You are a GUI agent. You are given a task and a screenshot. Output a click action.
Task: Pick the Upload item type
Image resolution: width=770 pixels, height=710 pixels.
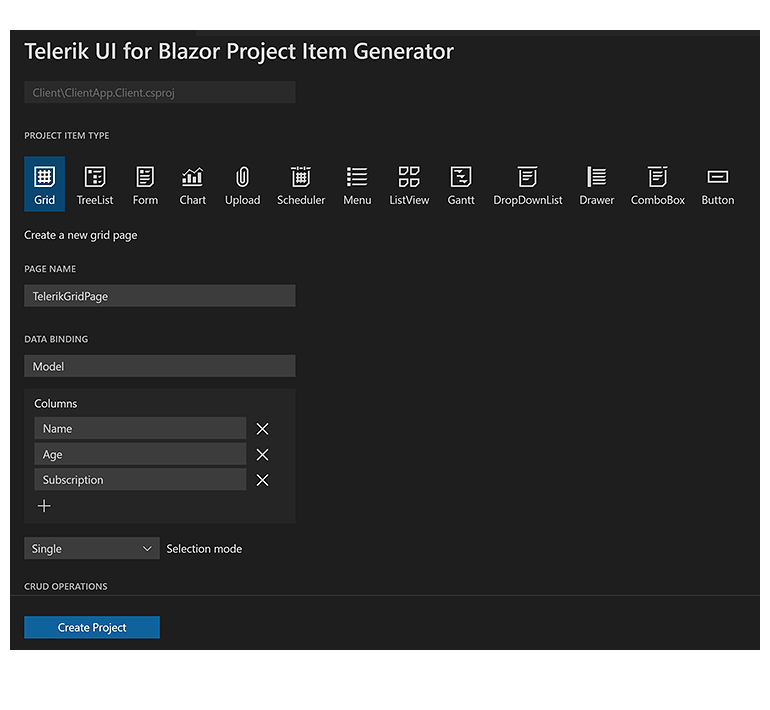coord(243,184)
